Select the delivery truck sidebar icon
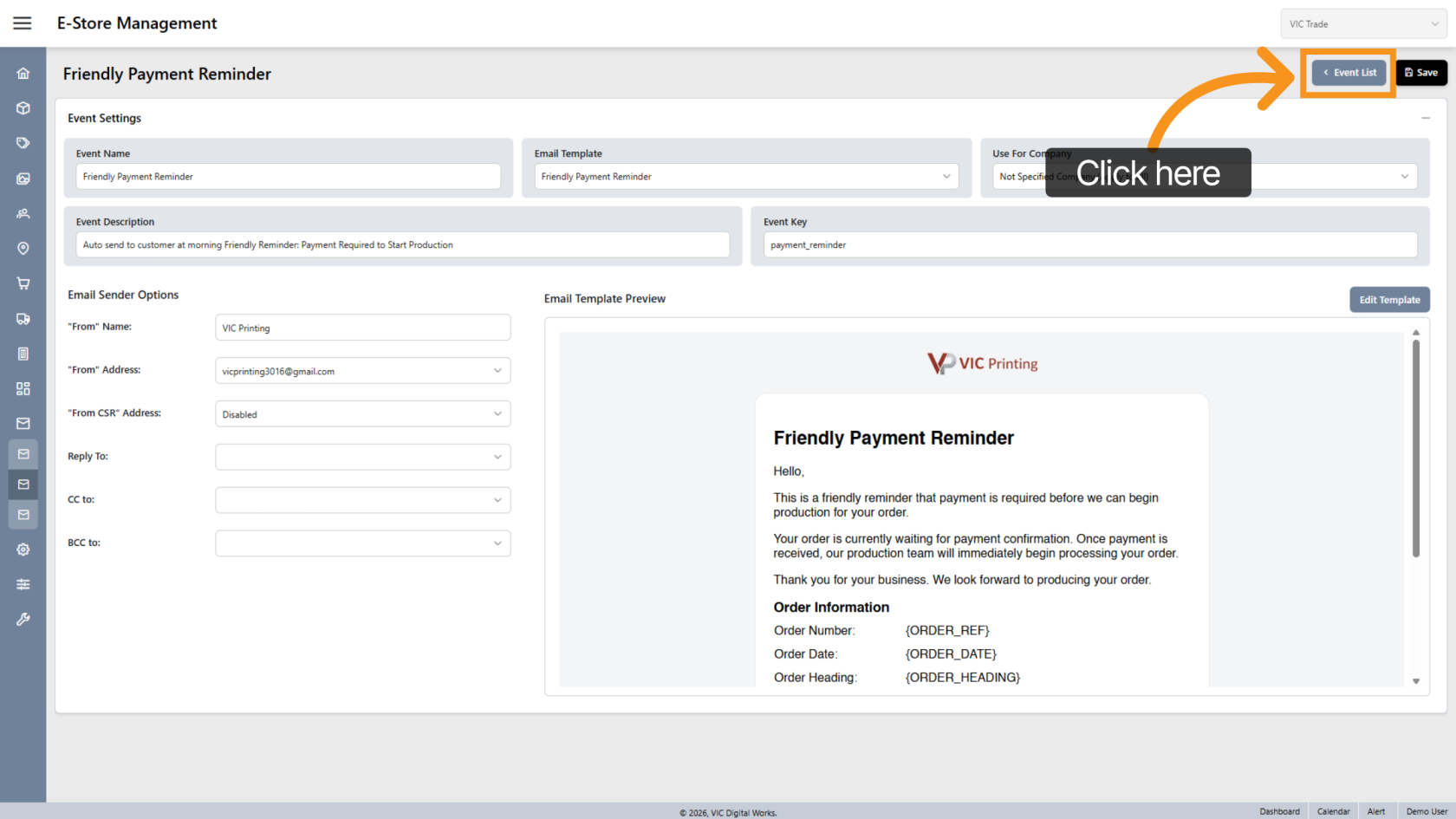Image resolution: width=1456 pixels, height=819 pixels. (x=23, y=319)
